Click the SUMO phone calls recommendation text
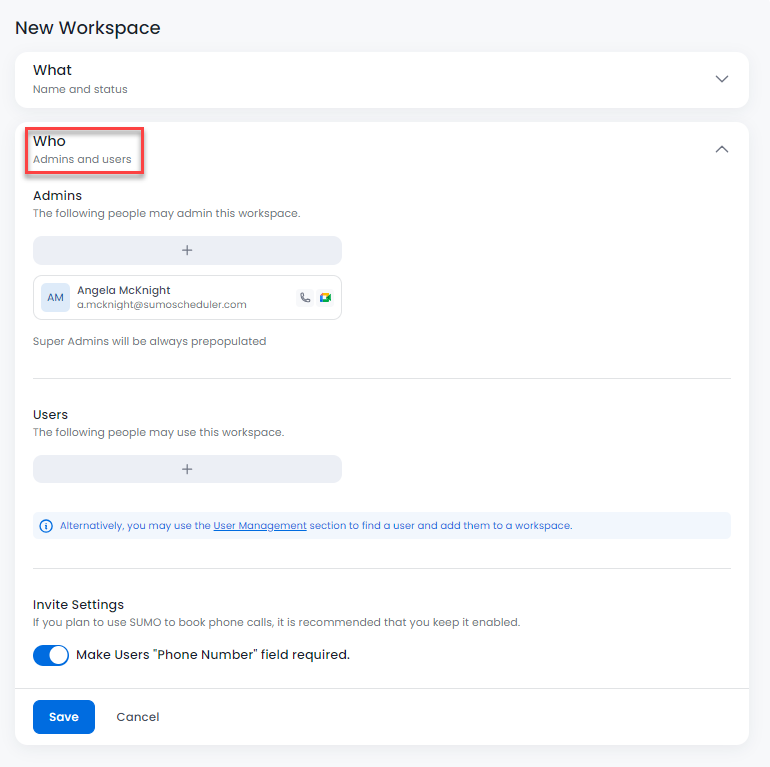The image size is (770, 767). [x=276, y=622]
